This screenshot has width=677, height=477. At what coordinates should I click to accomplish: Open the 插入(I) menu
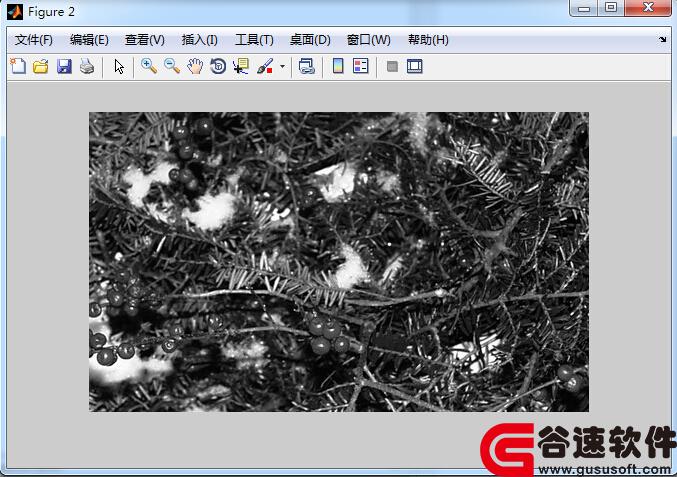pyautogui.click(x=199, y=40)
